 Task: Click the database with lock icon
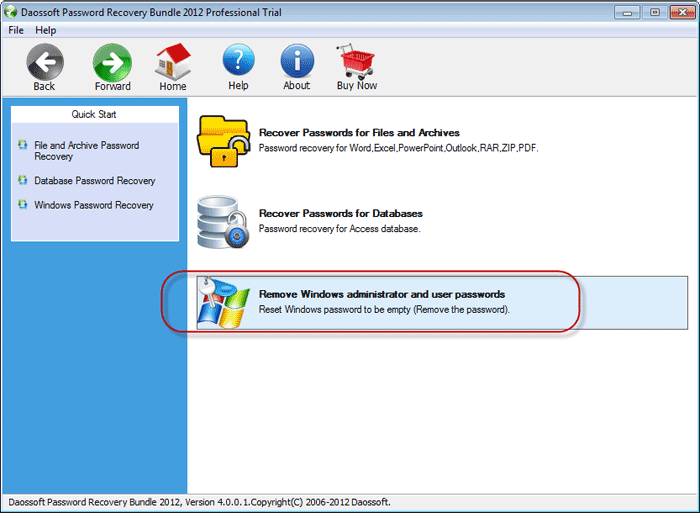[x=223, y=222]
